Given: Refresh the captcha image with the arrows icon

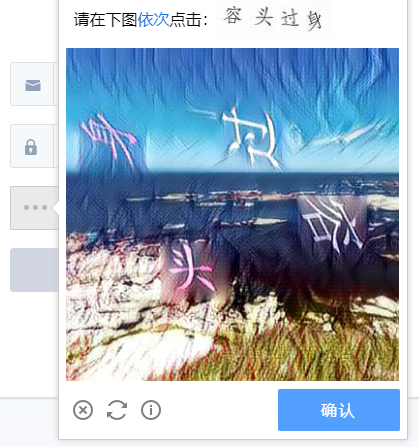Looking at the screenshot, I should point(117,410).
